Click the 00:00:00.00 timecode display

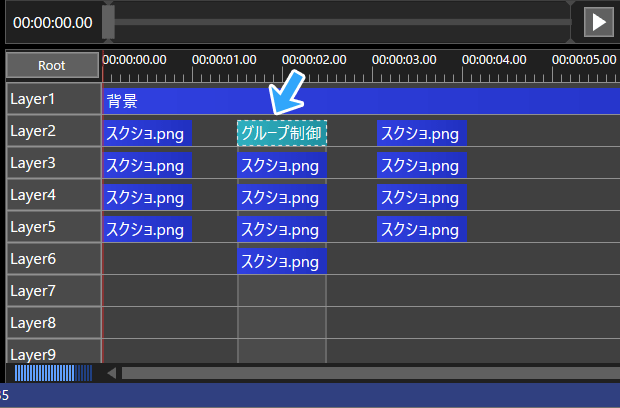(x=52, y=22)
